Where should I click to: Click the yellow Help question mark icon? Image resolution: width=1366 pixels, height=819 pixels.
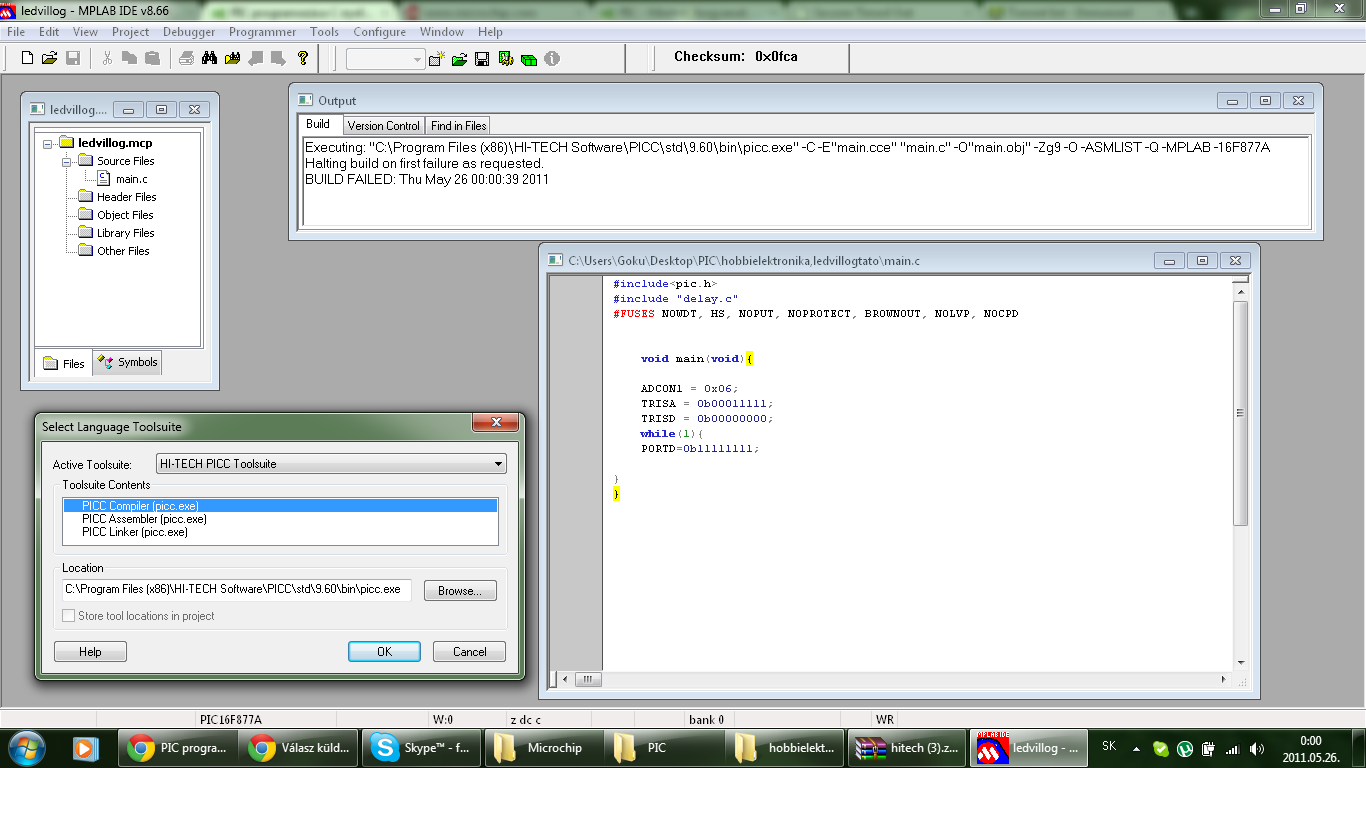(x=303, y=59)
